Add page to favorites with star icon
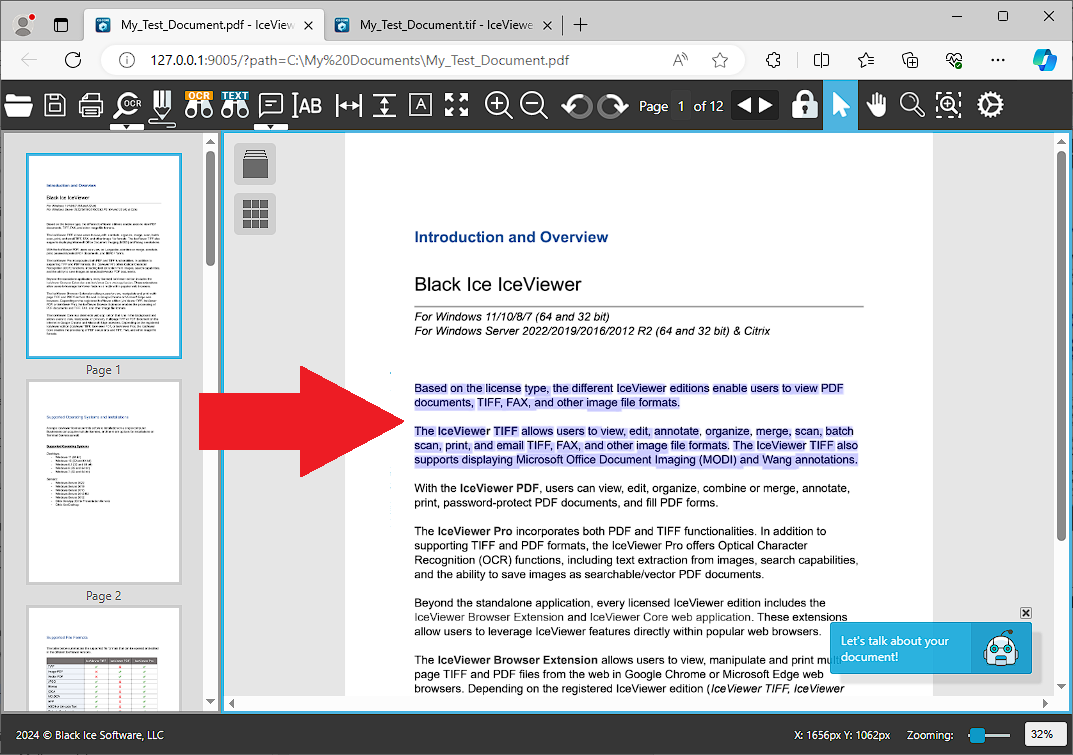 [x=719, y=60]
